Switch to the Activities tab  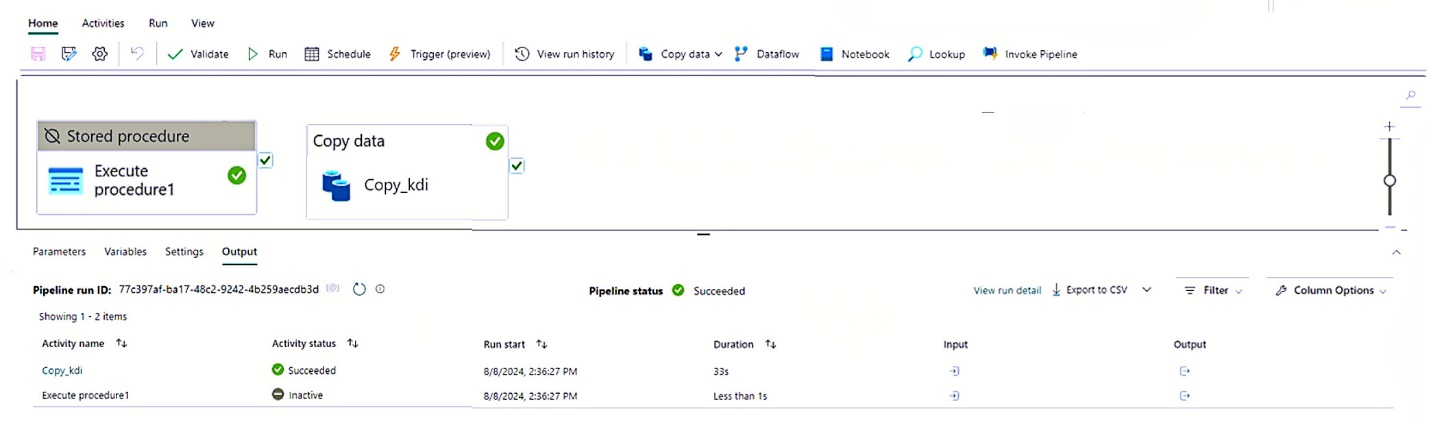103,23
